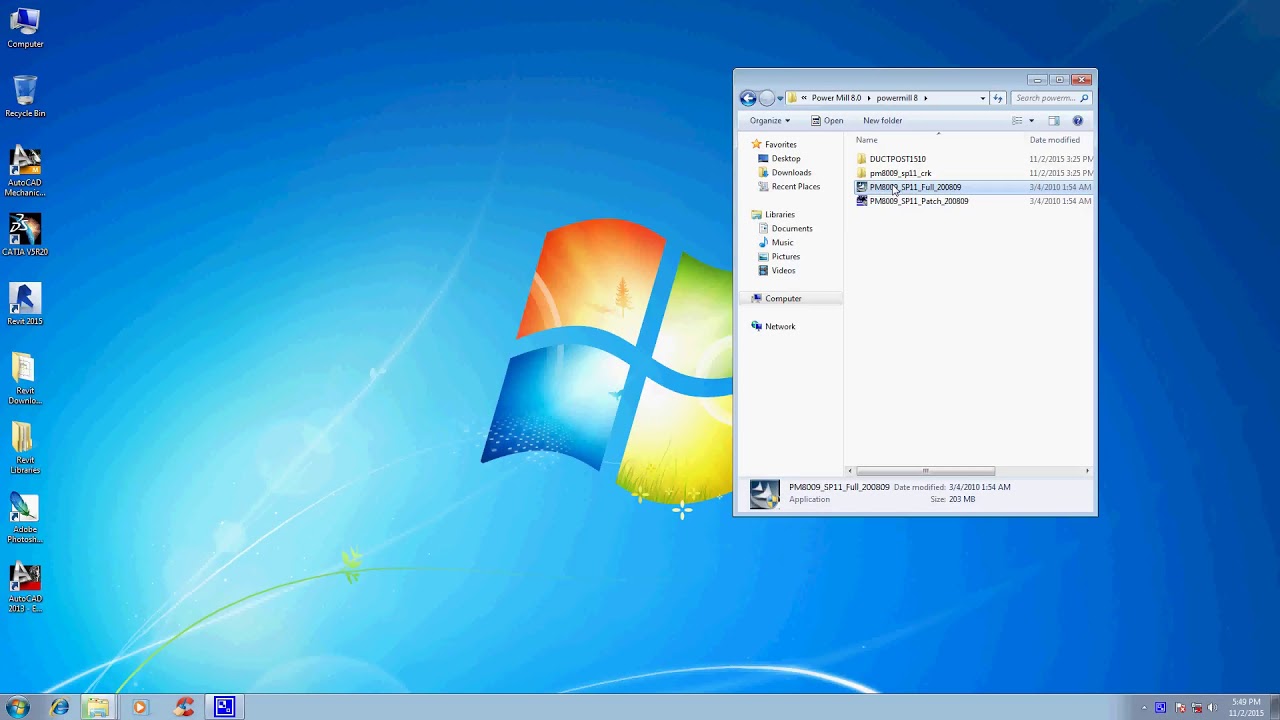1280x720 pixels.
Task: Open the volume speaker tray icon
Action: pyautogui.click(x=1213, y=708)
